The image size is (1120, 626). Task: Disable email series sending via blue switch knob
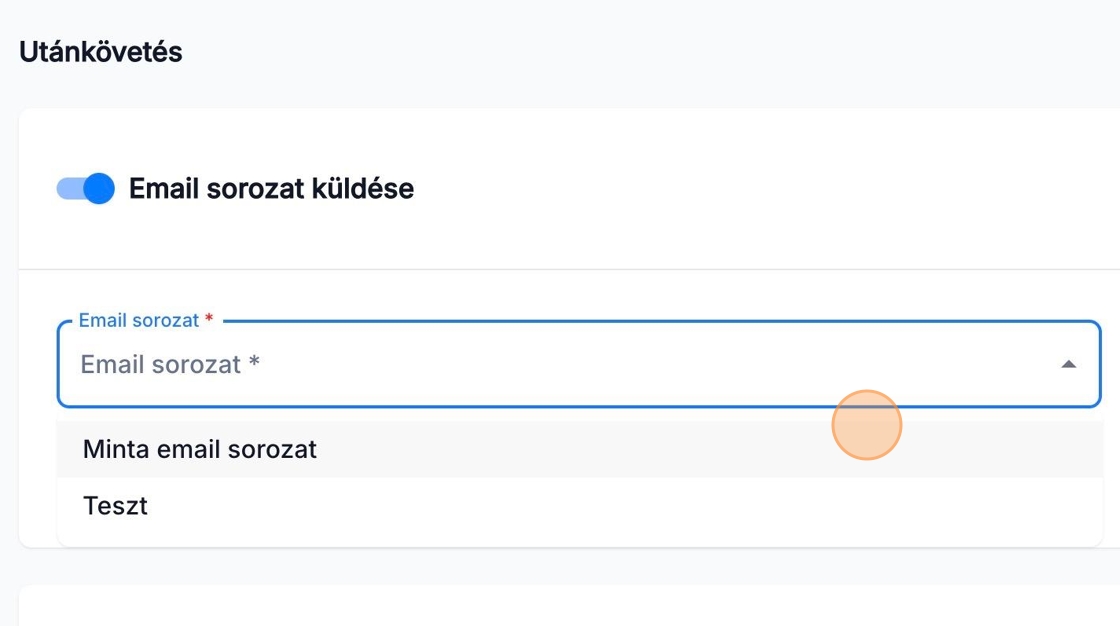pyautogui.click(x=99, y=188)
